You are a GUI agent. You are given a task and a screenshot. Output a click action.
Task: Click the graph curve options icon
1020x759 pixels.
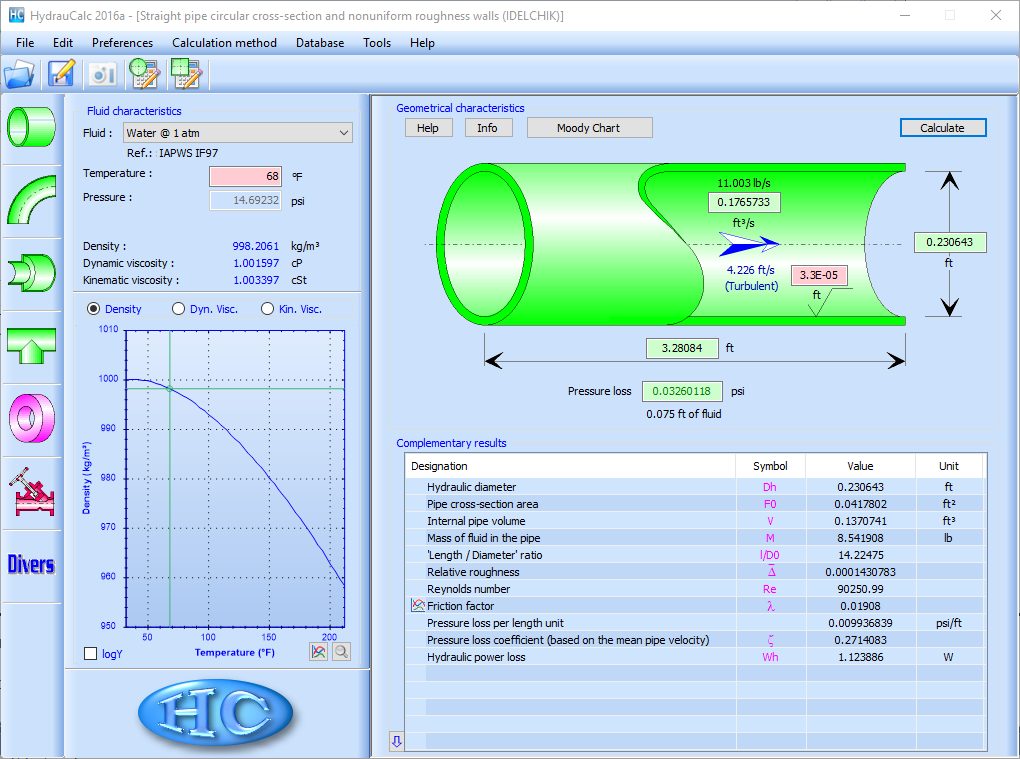pyautogui.click(x=319, y=651)
